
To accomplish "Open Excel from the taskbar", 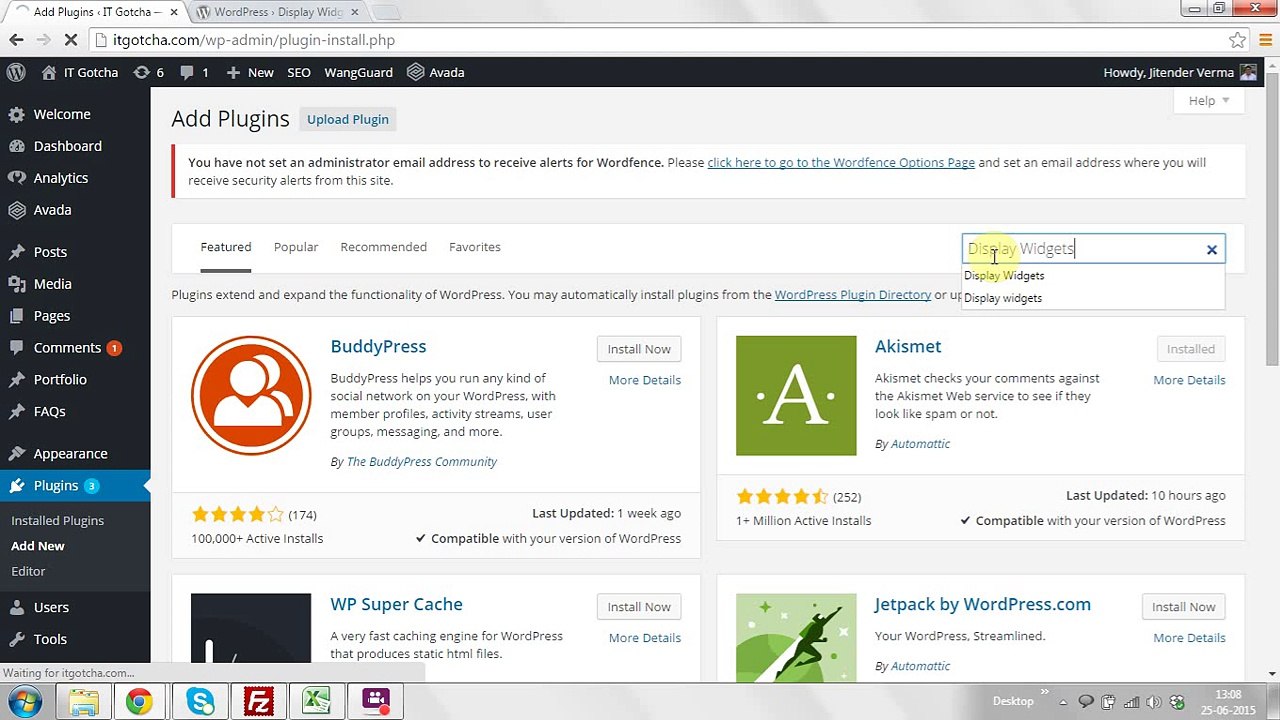I will 317,701.
